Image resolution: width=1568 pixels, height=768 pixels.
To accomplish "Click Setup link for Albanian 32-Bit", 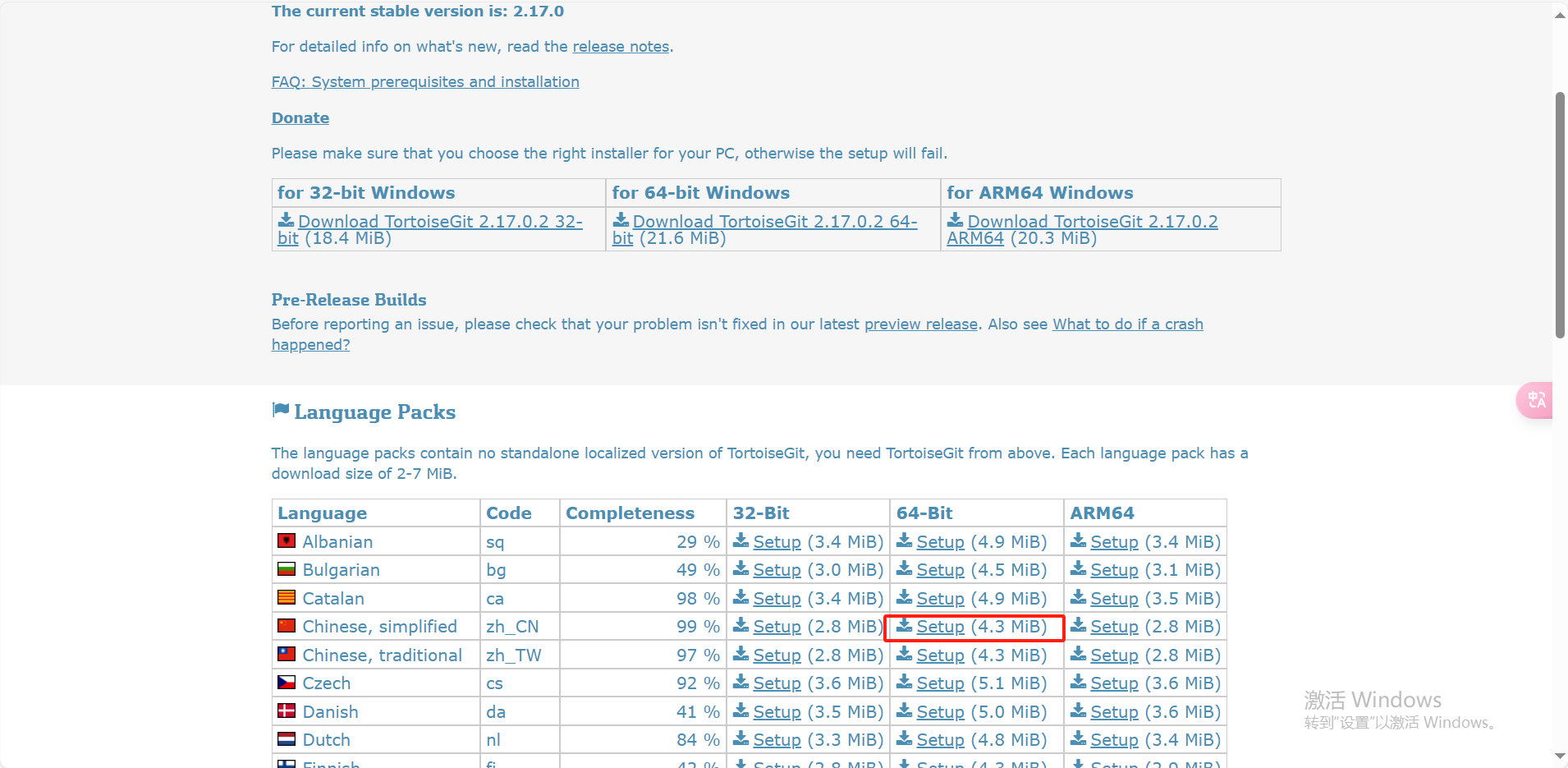I will click(x=777, y=542).
